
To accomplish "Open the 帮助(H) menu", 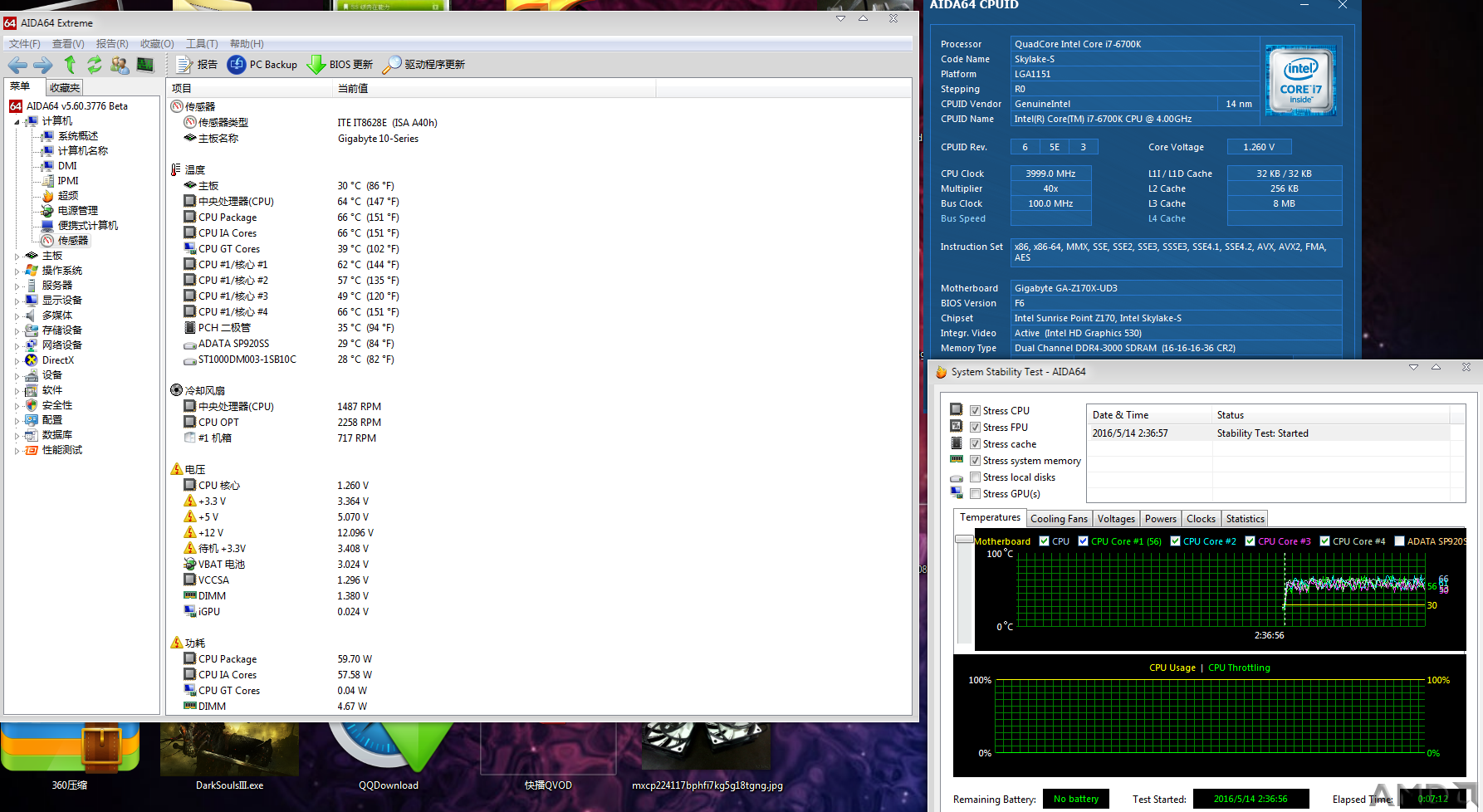I will (x=247, y=44).
